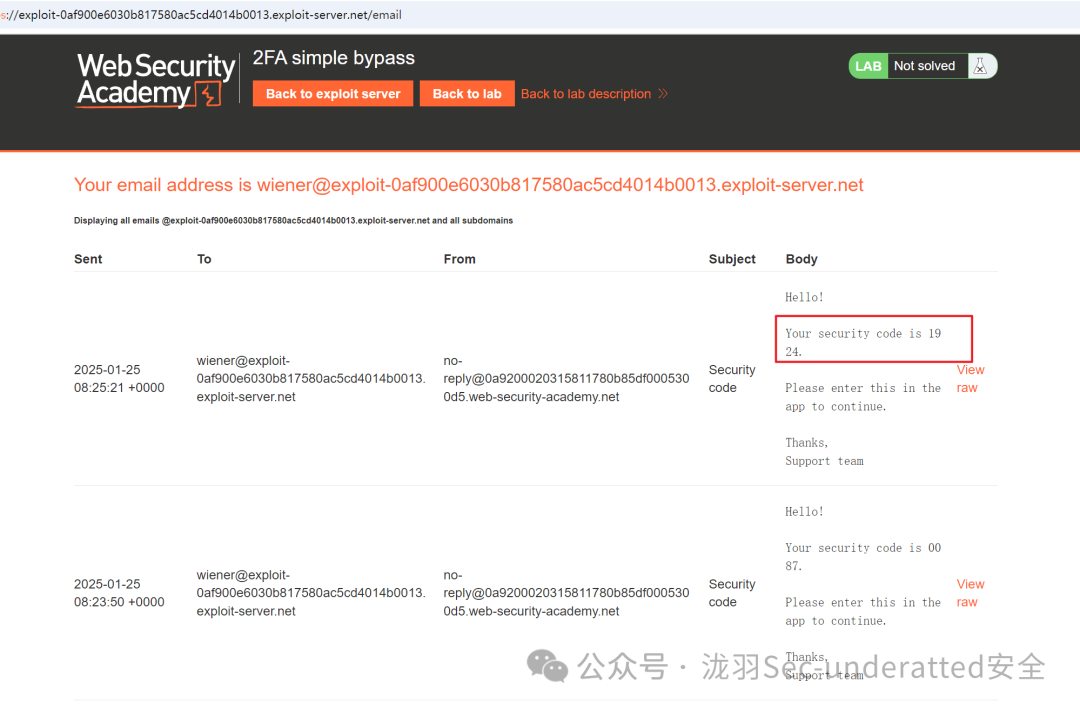Click the no-reply sender in the 08:23:50 row
The height and width of the screenshot is (710, 1080).
566,593
